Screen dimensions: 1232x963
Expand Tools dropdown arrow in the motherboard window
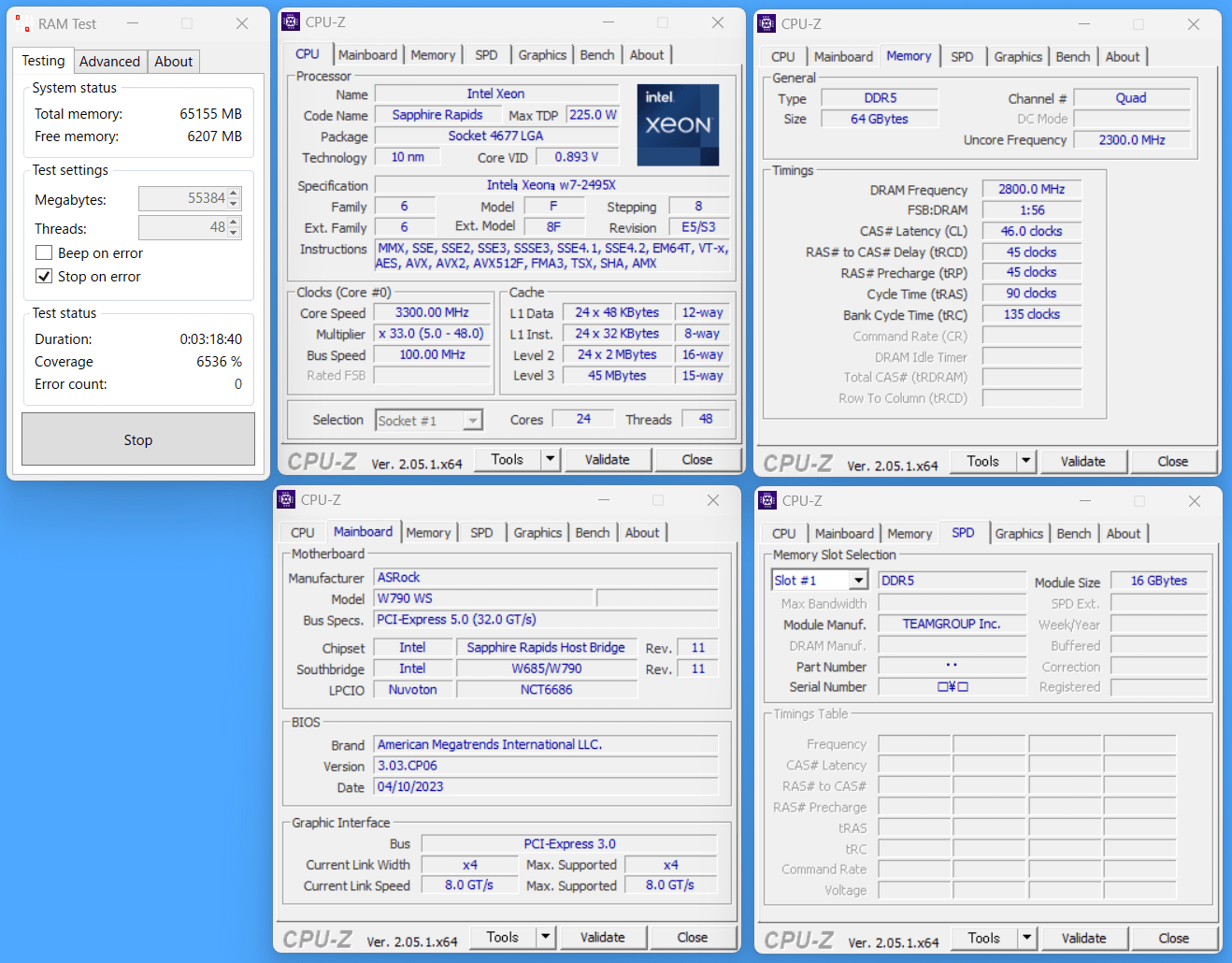click(546, 937)
